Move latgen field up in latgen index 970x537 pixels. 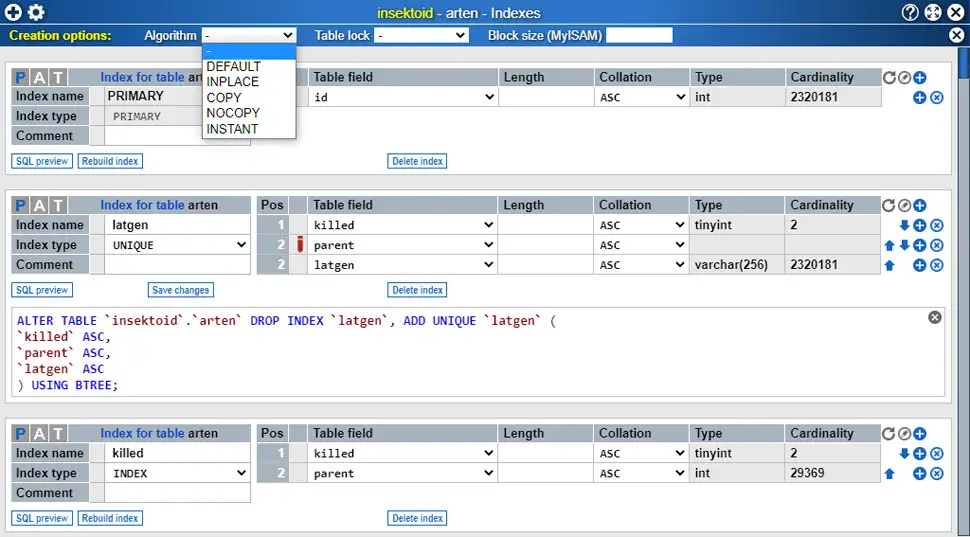pos(890,265)
